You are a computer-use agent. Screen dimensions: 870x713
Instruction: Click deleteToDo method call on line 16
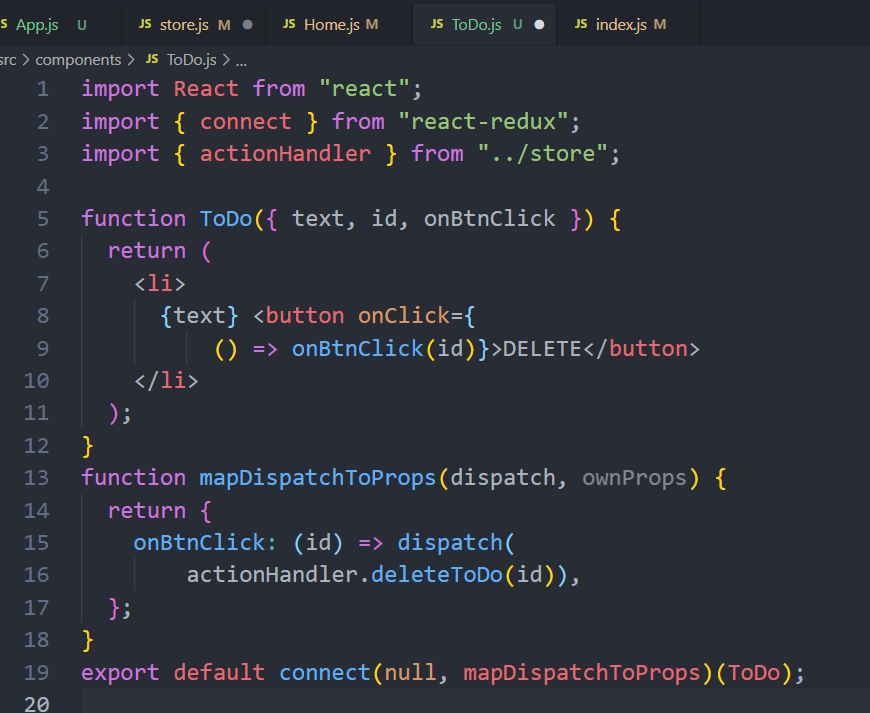coord(437,575)
